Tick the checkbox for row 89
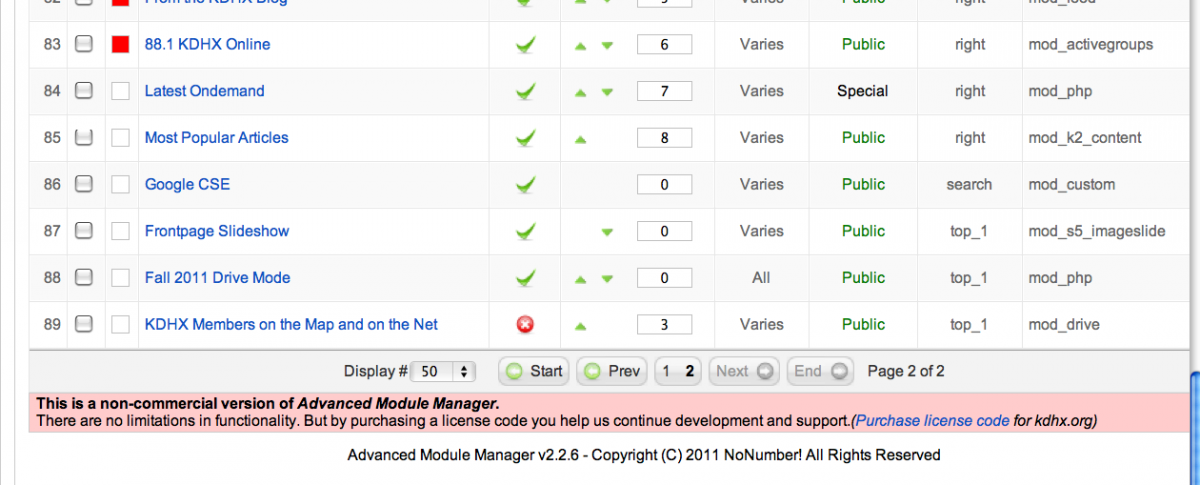Image resolution: width=1200 pixels, height=485 pixels. pyautogui.click(x=84, y=324)
